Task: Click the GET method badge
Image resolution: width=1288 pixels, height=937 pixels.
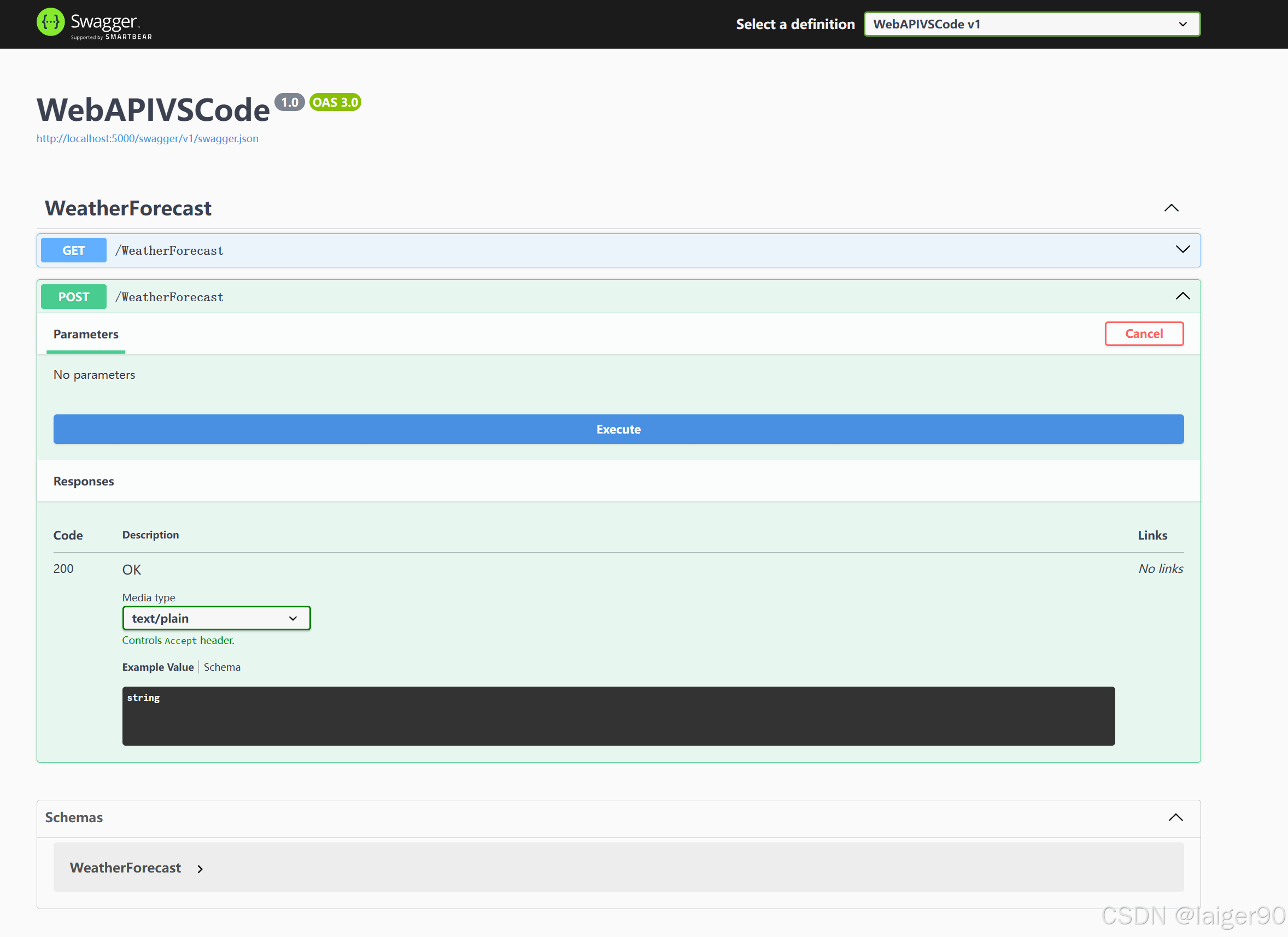Action: pos(73,250)
